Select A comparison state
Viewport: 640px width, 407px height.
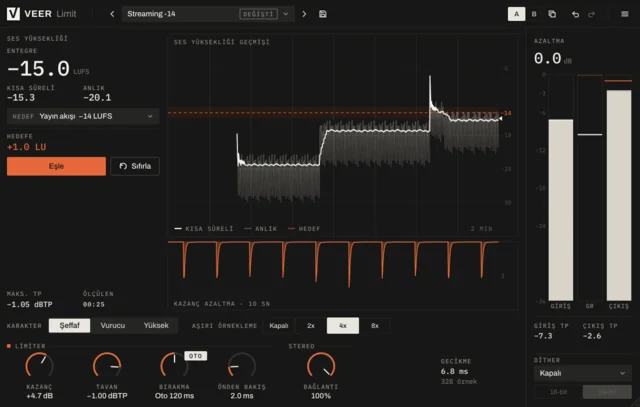516,14
